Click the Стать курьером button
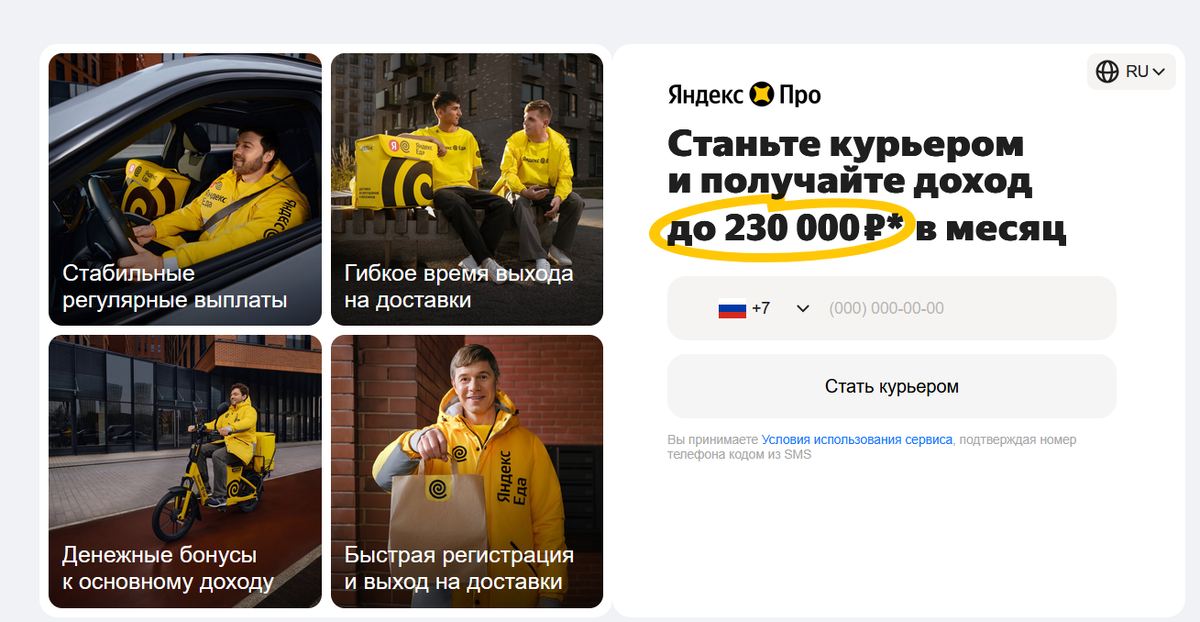Screen dimensions: 1200x622 [892, 386]
